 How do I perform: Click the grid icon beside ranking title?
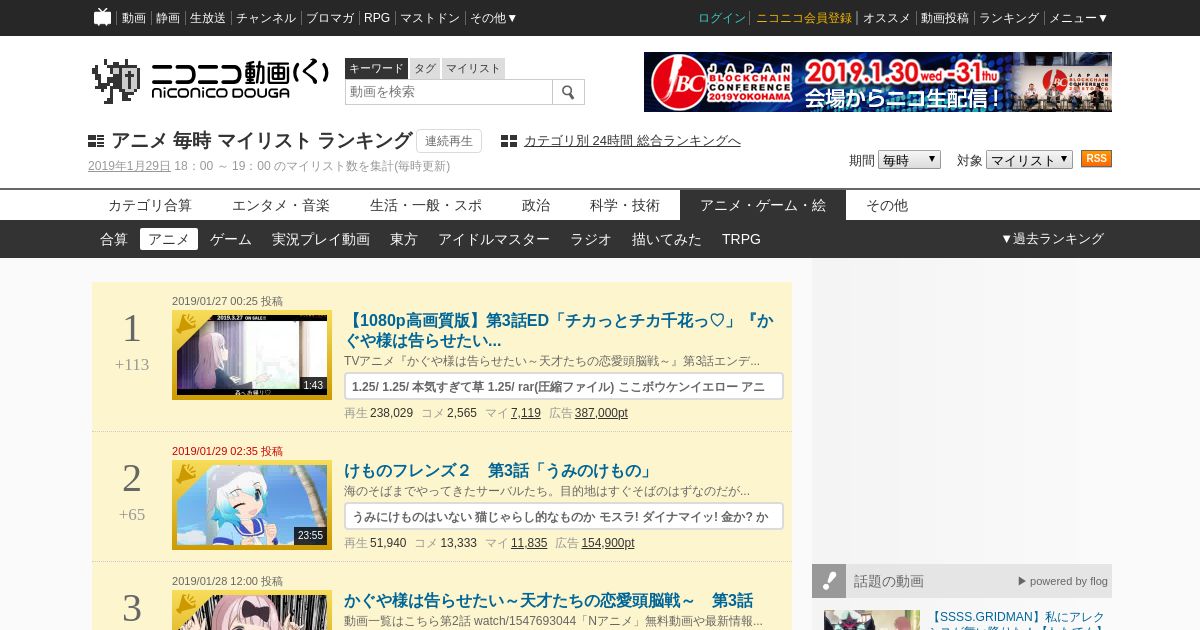point(96,141)
